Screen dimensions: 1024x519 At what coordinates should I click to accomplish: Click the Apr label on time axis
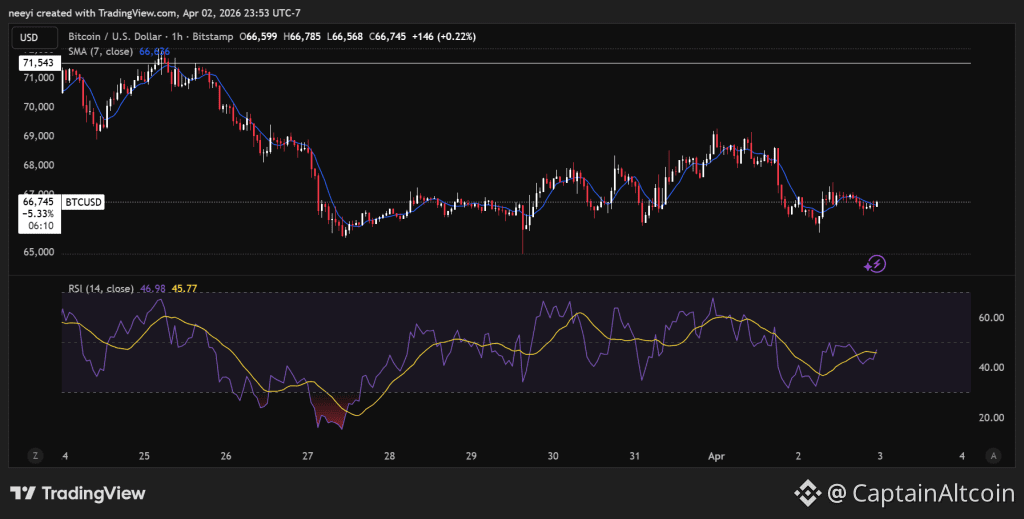tap(718, 455)
